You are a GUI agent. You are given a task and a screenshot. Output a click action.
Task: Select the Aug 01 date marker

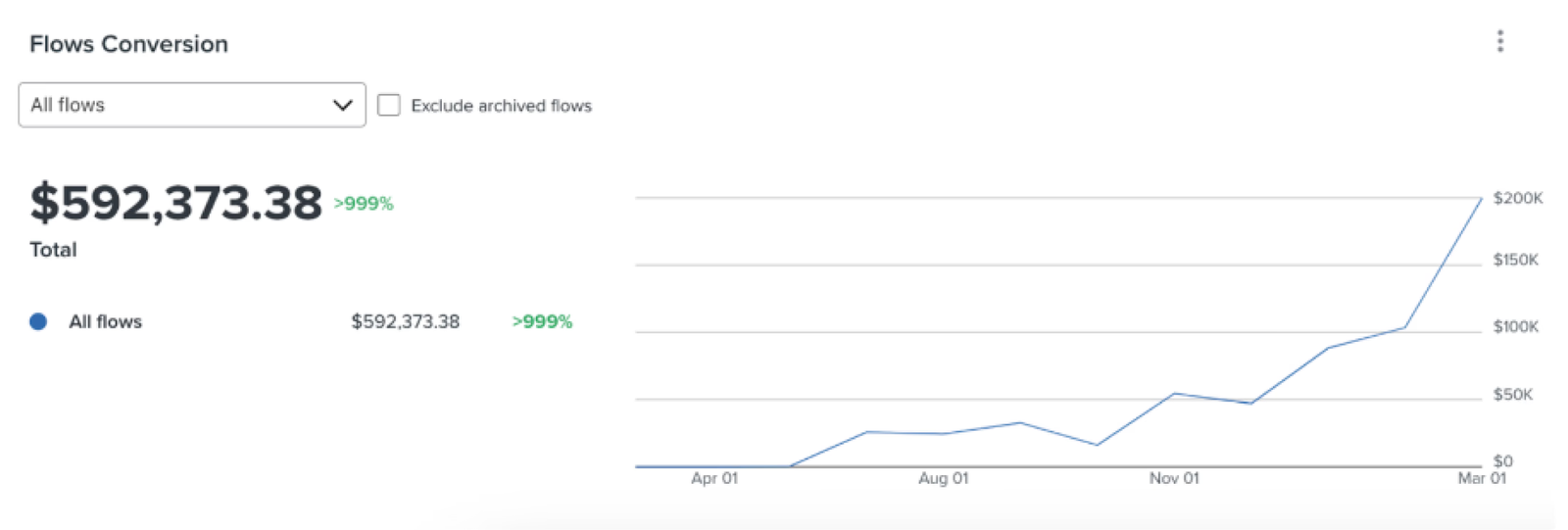[x=943, y=478]
